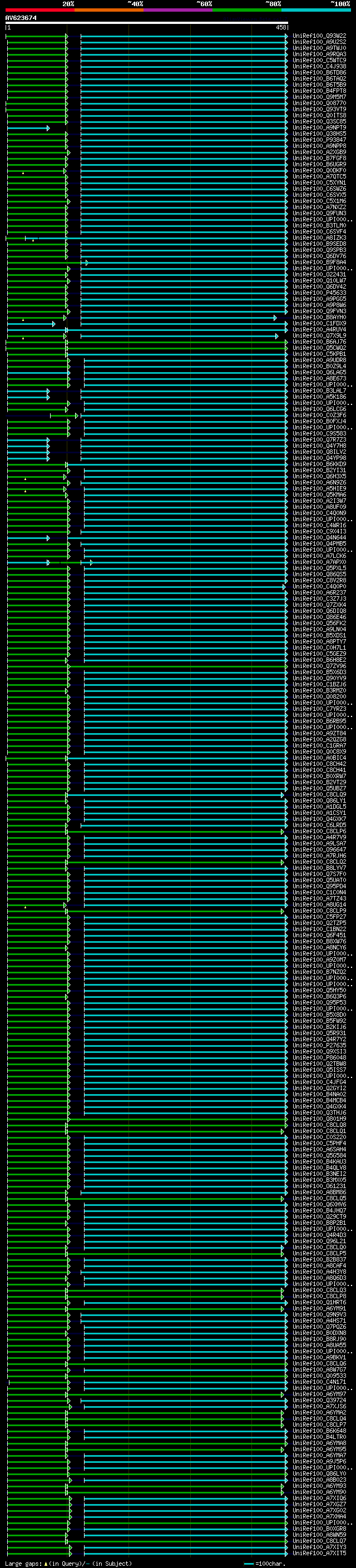Select the UniRef100_Q9FUN3 label
The image size is (356, 1568).
click(x=319, y=214)
